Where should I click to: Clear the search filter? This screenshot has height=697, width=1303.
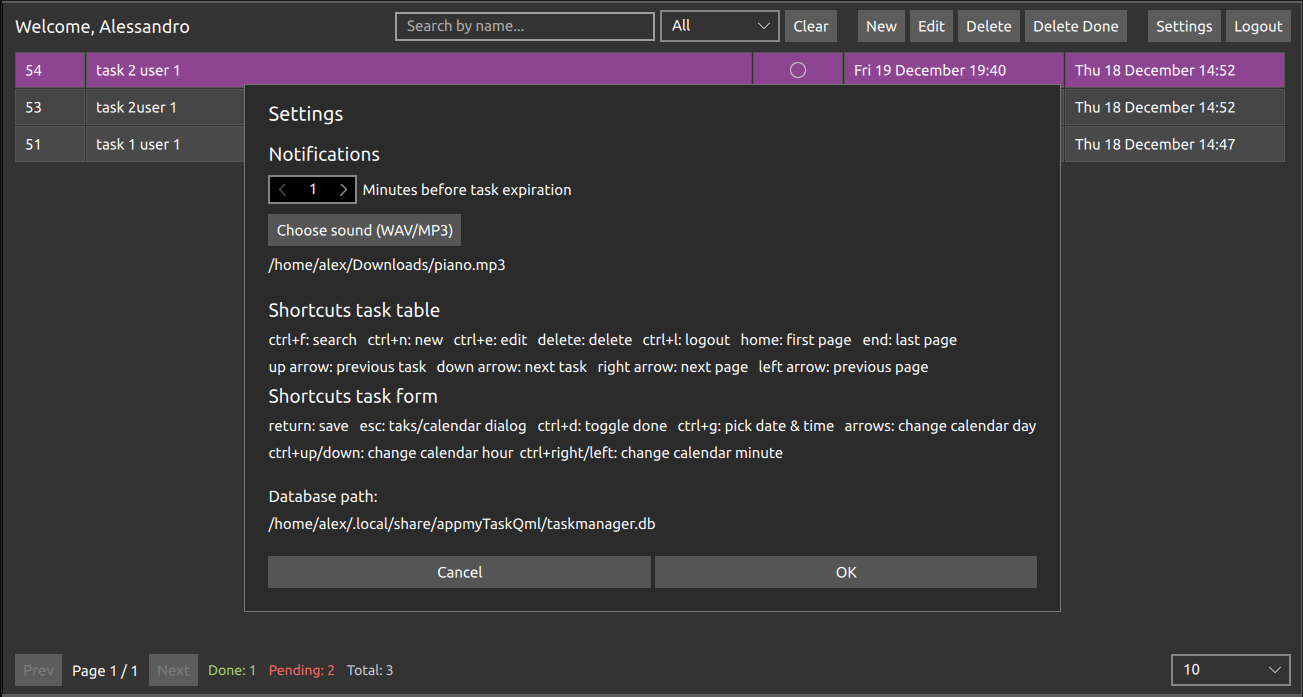[x=810, y=26]
